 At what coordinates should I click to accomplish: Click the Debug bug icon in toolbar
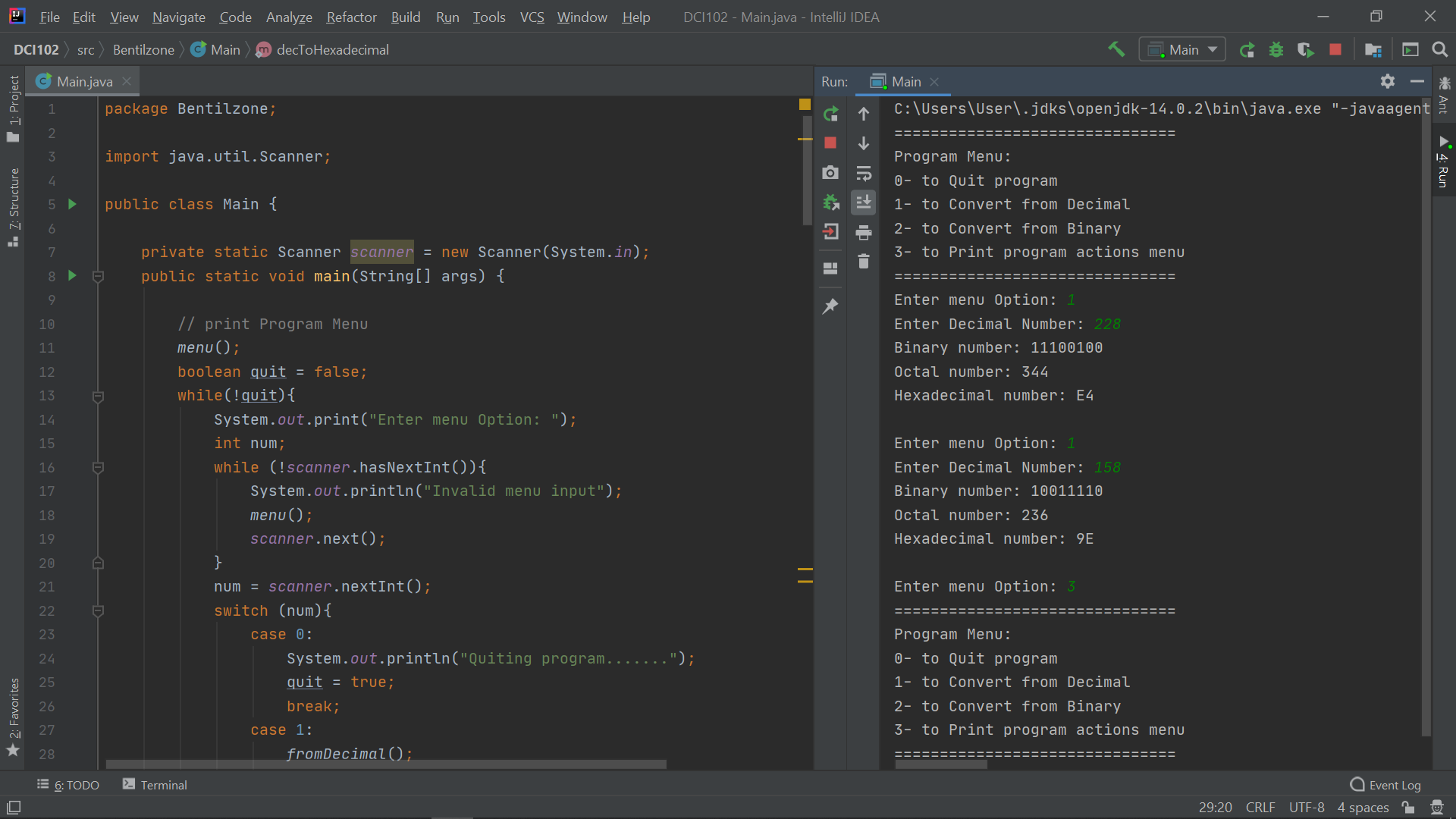[1276, 49]
